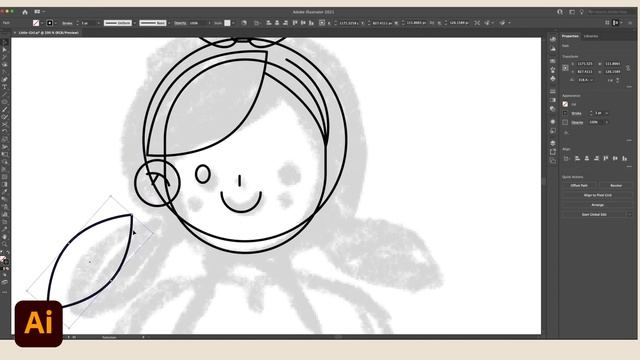Image resolution: width=640 pixels, height=360 pixels.
Task: Open Stroke label link in Appearance section
Action: pos(576,113)
